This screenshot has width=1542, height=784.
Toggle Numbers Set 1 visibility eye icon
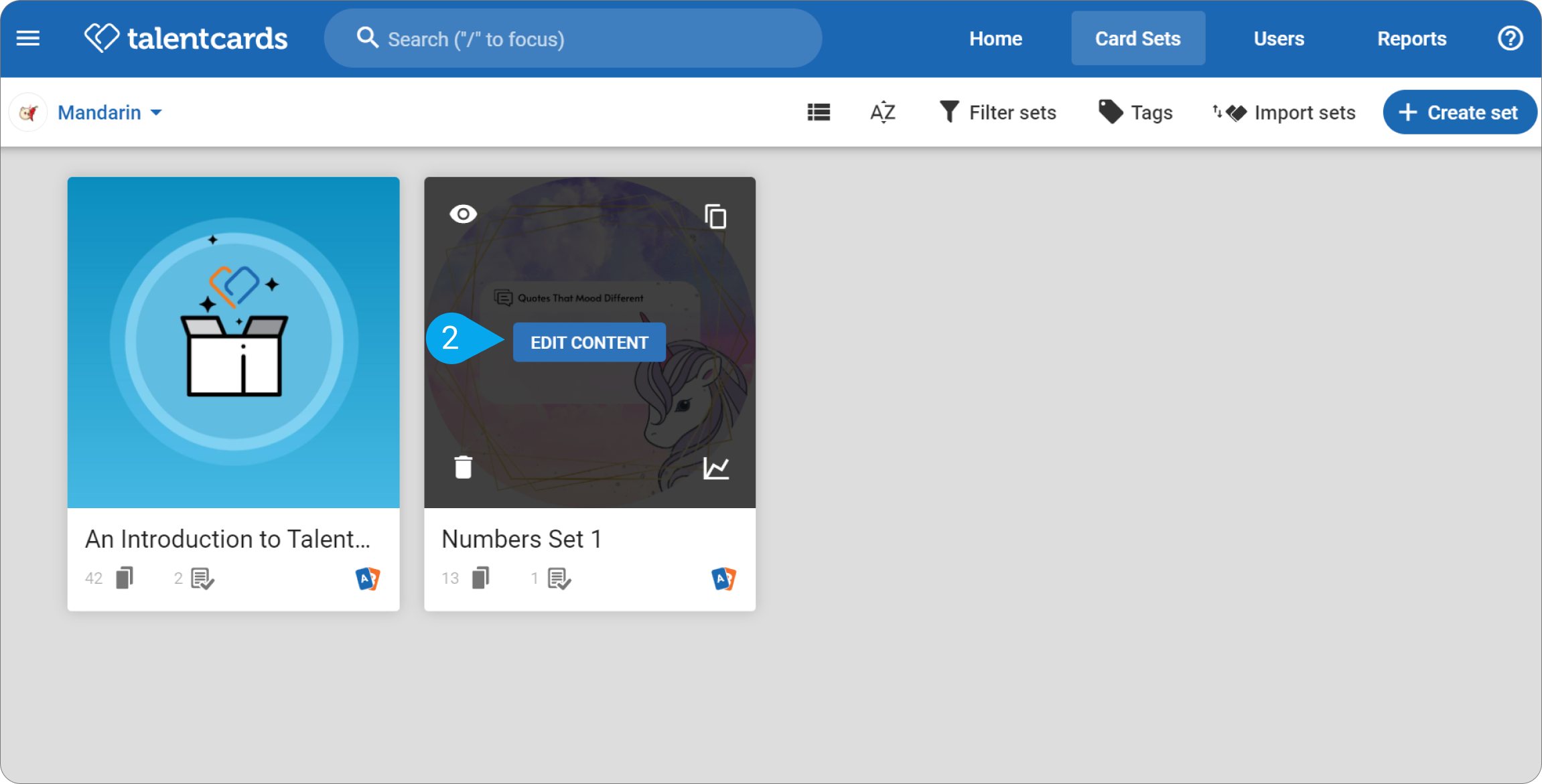[x=463, y=214]
